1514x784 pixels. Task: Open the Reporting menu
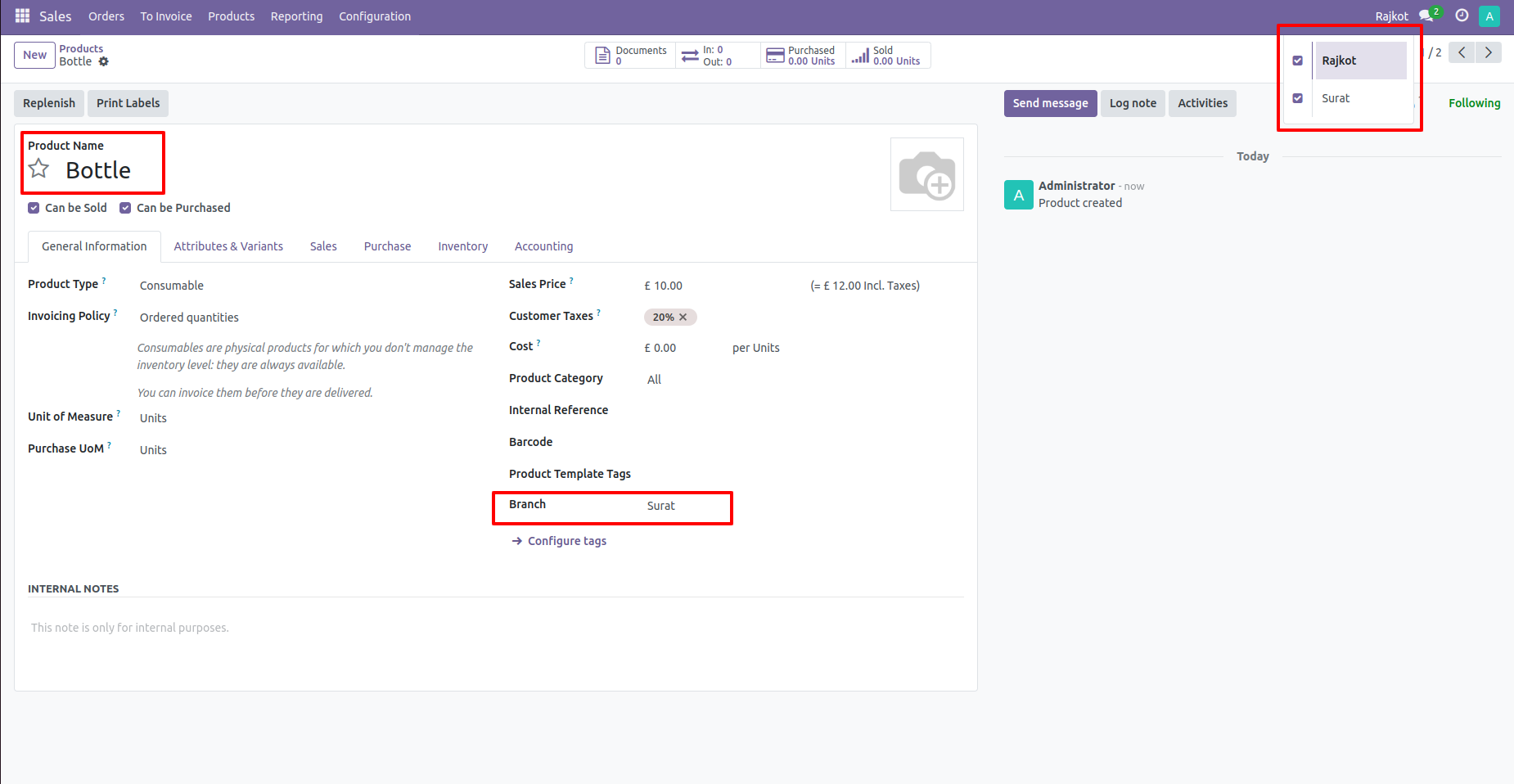(296, 16)
